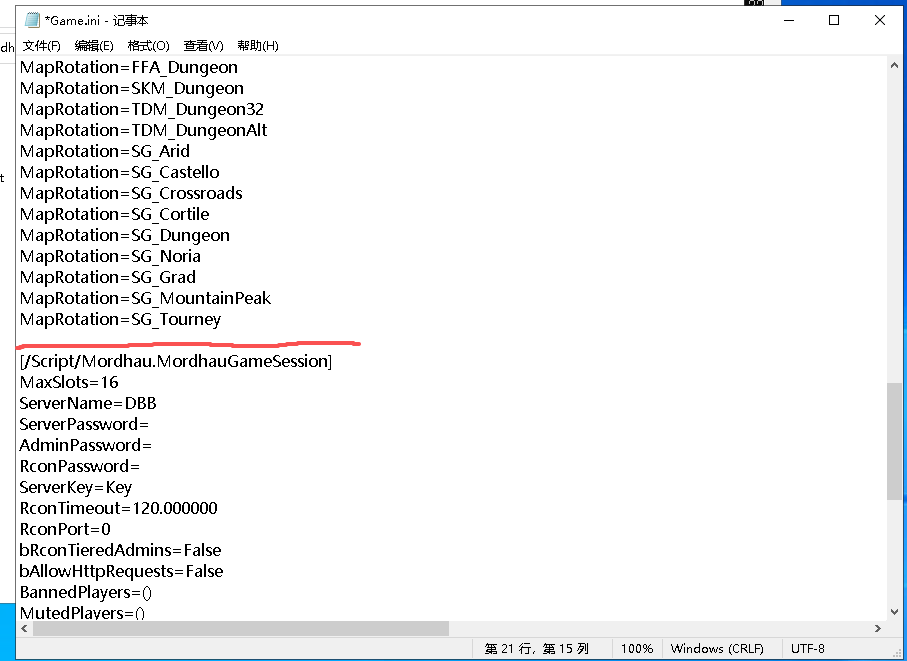Place cursor after MapRotation=SG_Tourney
The height and width of the screenshot is (661, 907).
click(222, 320)
